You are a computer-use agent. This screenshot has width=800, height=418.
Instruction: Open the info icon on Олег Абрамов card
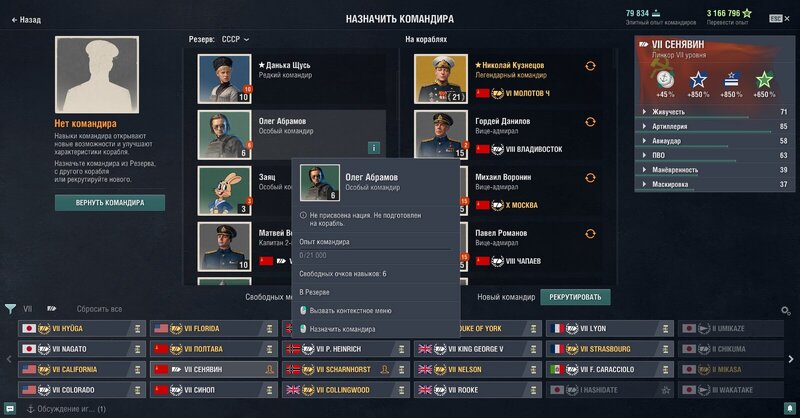coord(373,148)
